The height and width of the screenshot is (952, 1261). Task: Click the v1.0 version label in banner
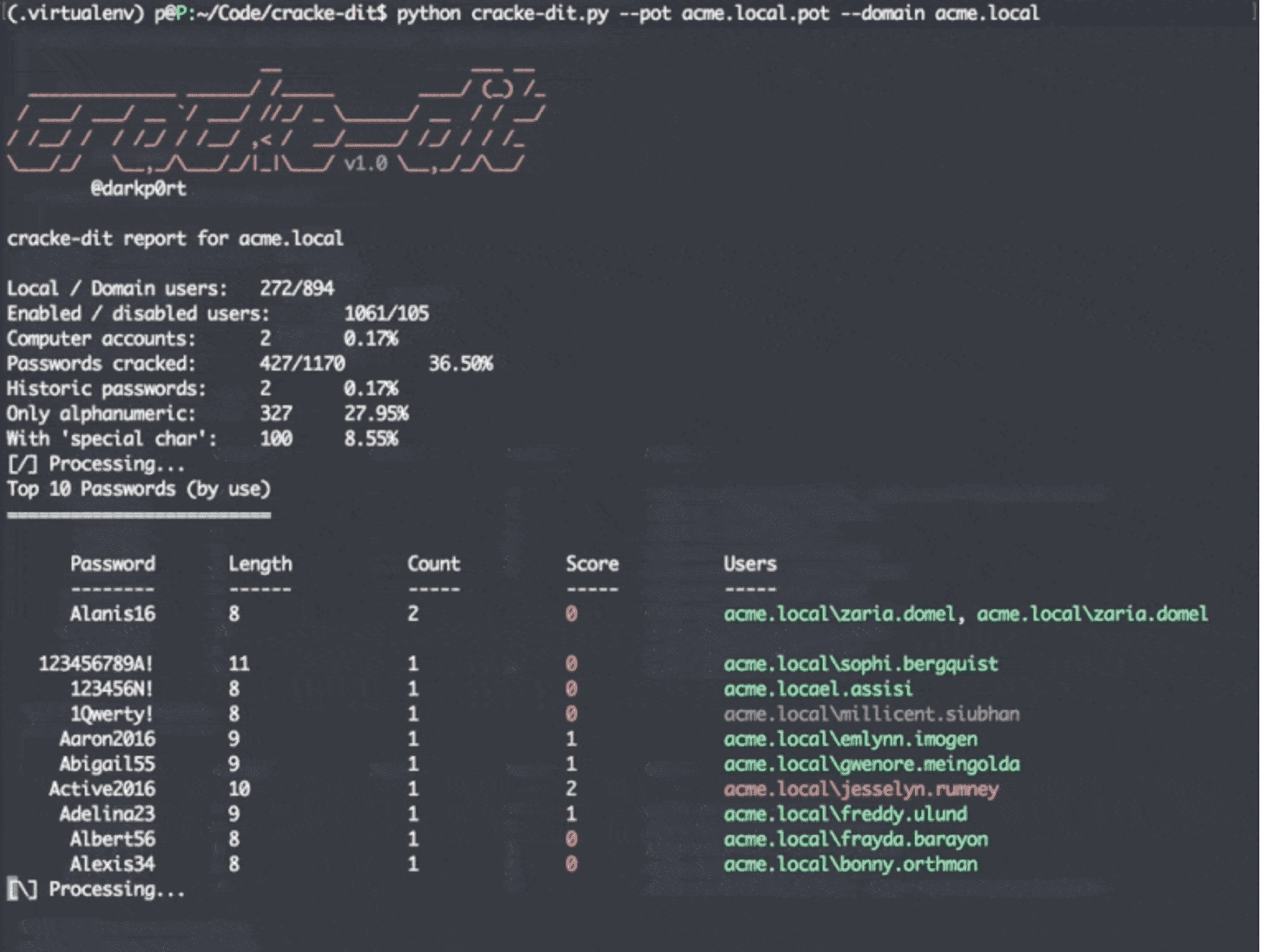point(366,163)
